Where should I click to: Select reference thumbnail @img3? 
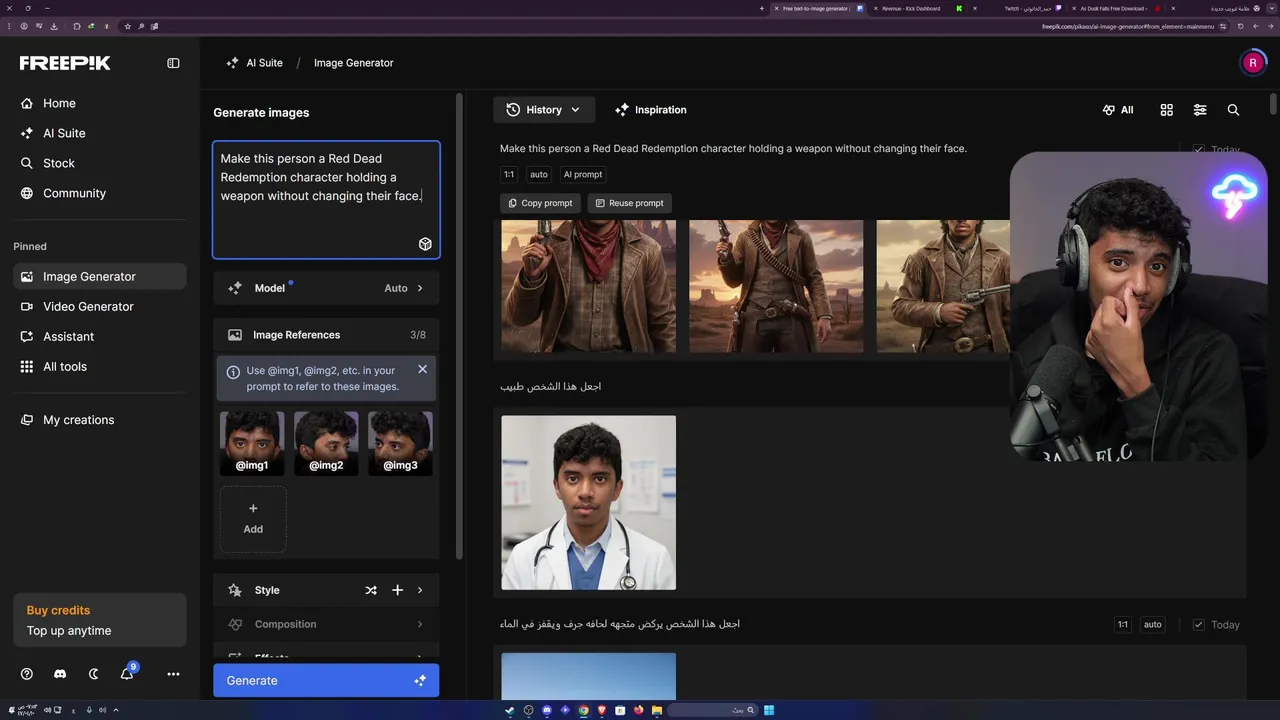pyautogui.click(x=400, y=442)
